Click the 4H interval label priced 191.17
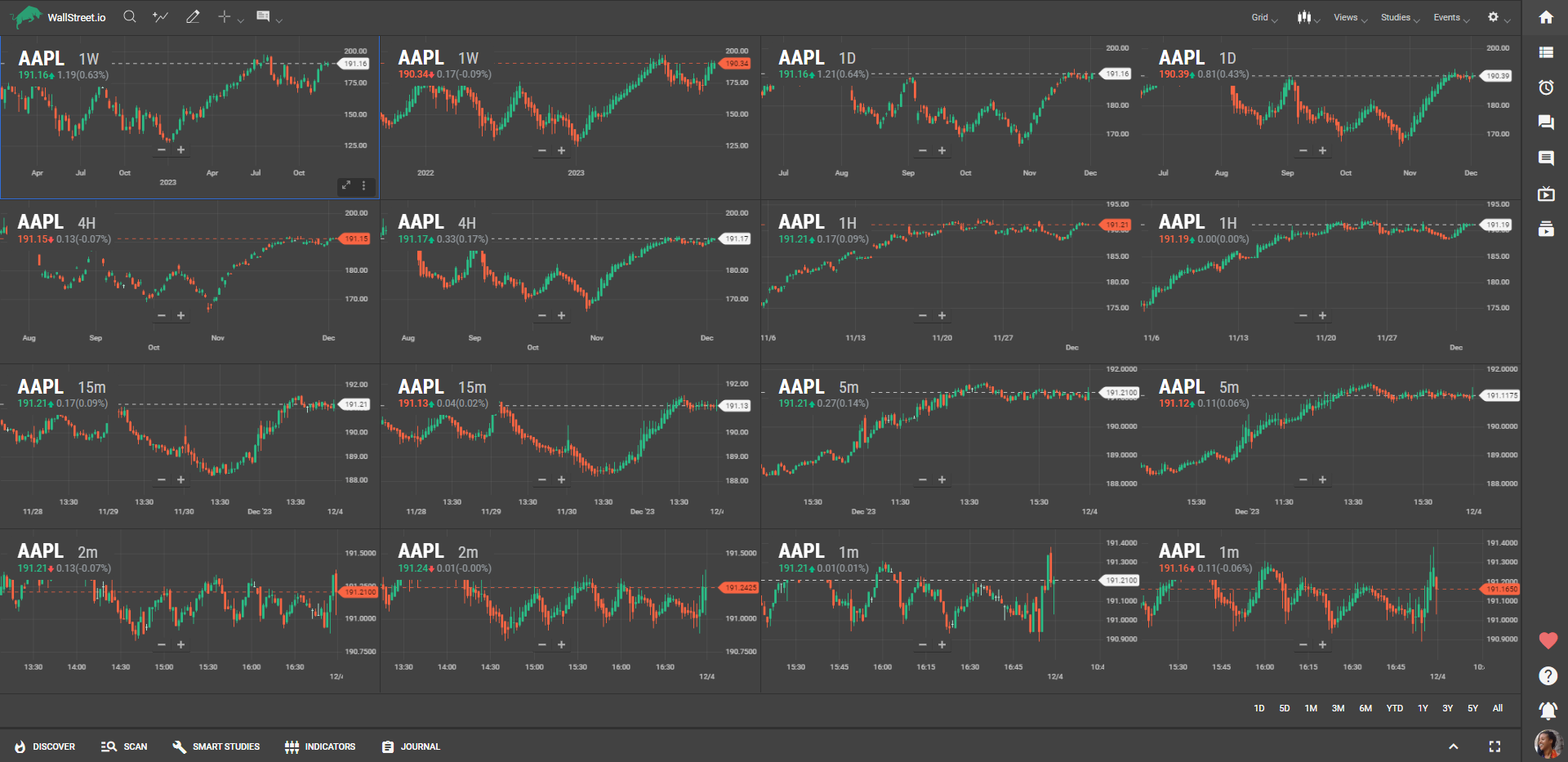This screenshot has height=762, width=1568. point(466,223)
